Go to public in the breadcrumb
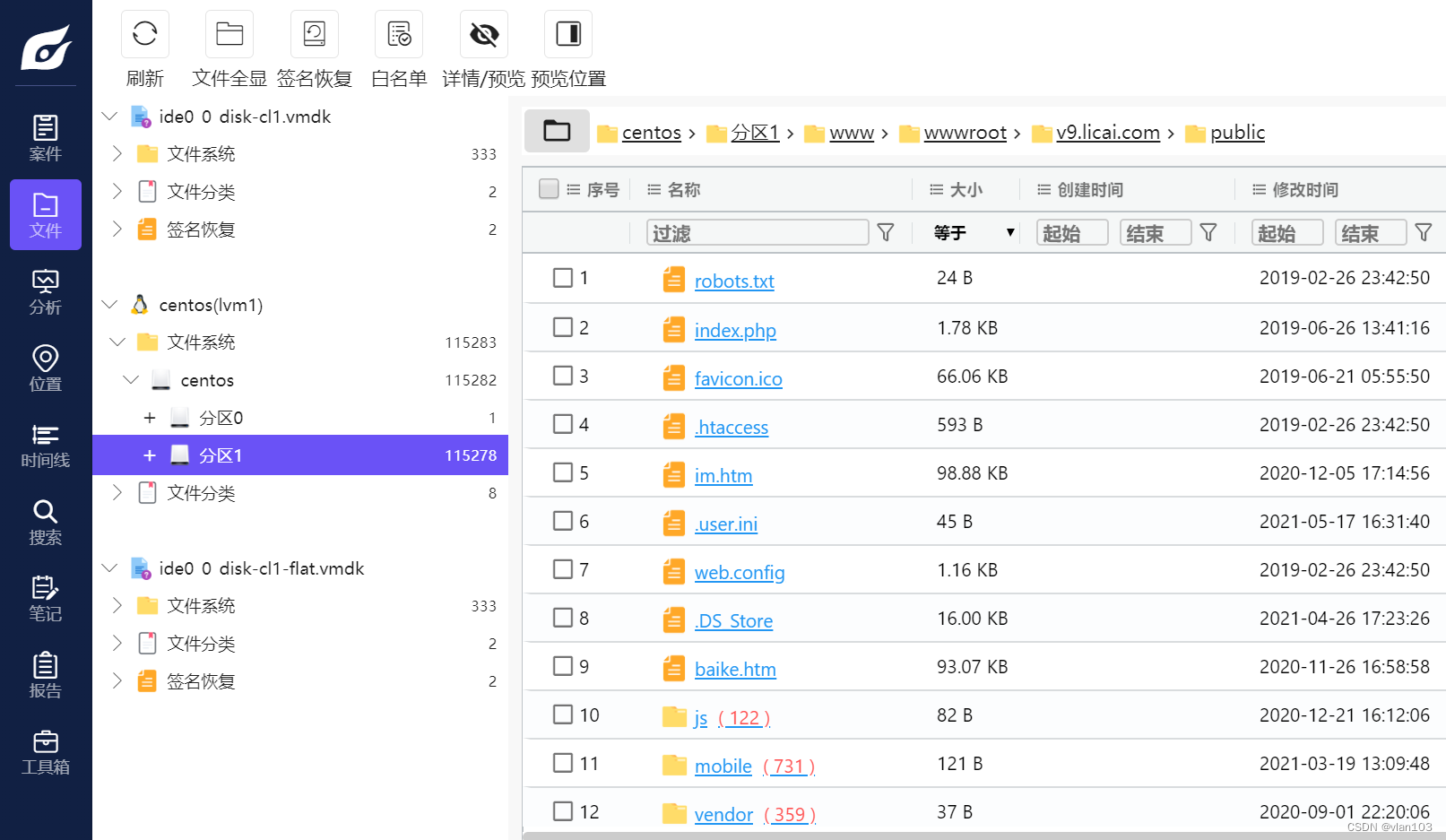This screenshot has height=840, width=1446. (1237, 133)
